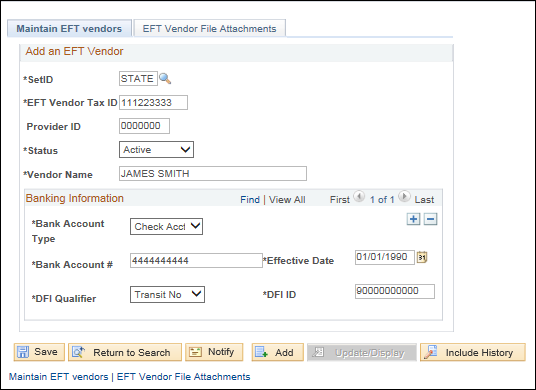This screenshot has width=536, height=390.
Task: Click the Include History button
Action: pyautogui.click(x=473, y=352)
